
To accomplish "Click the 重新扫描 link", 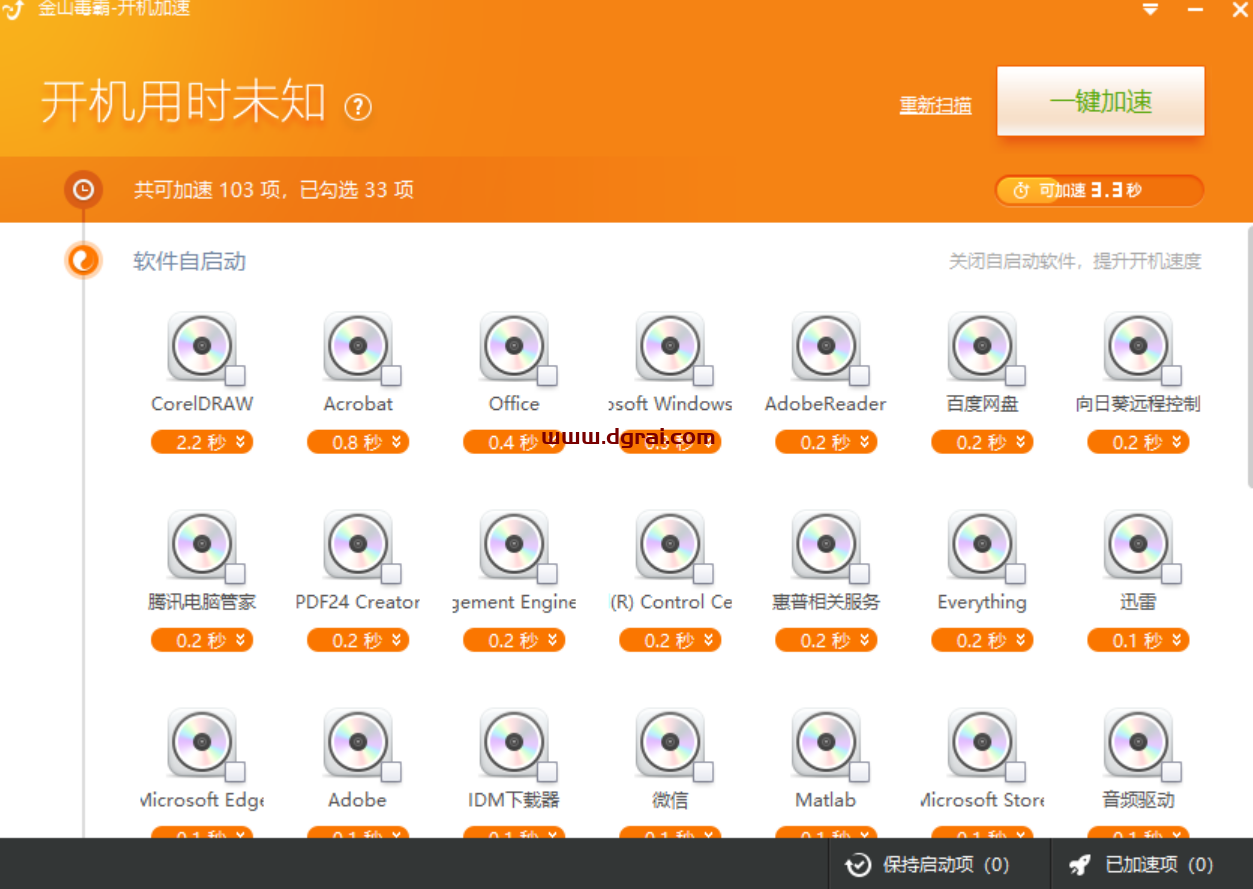I will coord(935,104).
